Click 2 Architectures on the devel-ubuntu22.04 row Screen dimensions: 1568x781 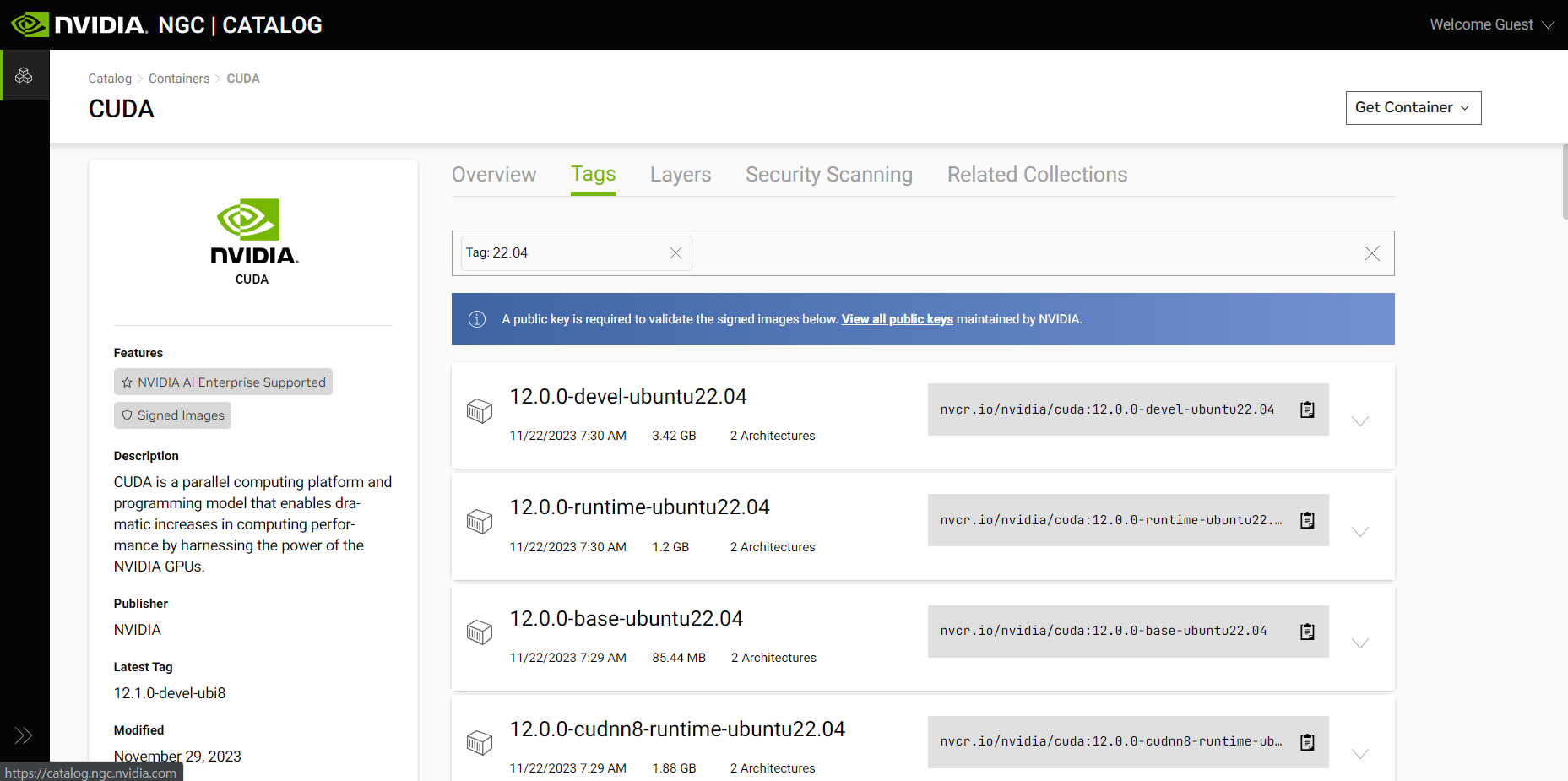click(773, 436)
